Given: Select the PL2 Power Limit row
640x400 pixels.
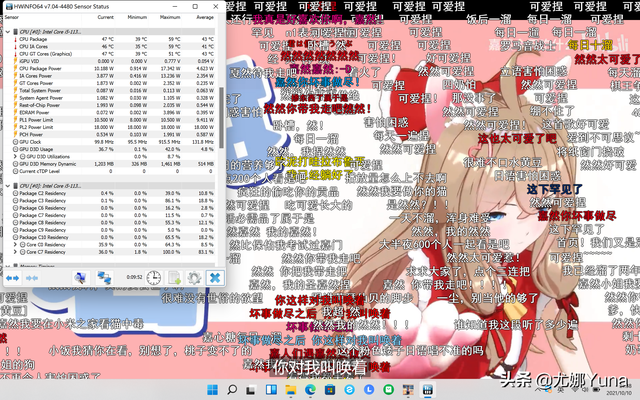Looking at the screenshot, I should click(x=109, y=127).
